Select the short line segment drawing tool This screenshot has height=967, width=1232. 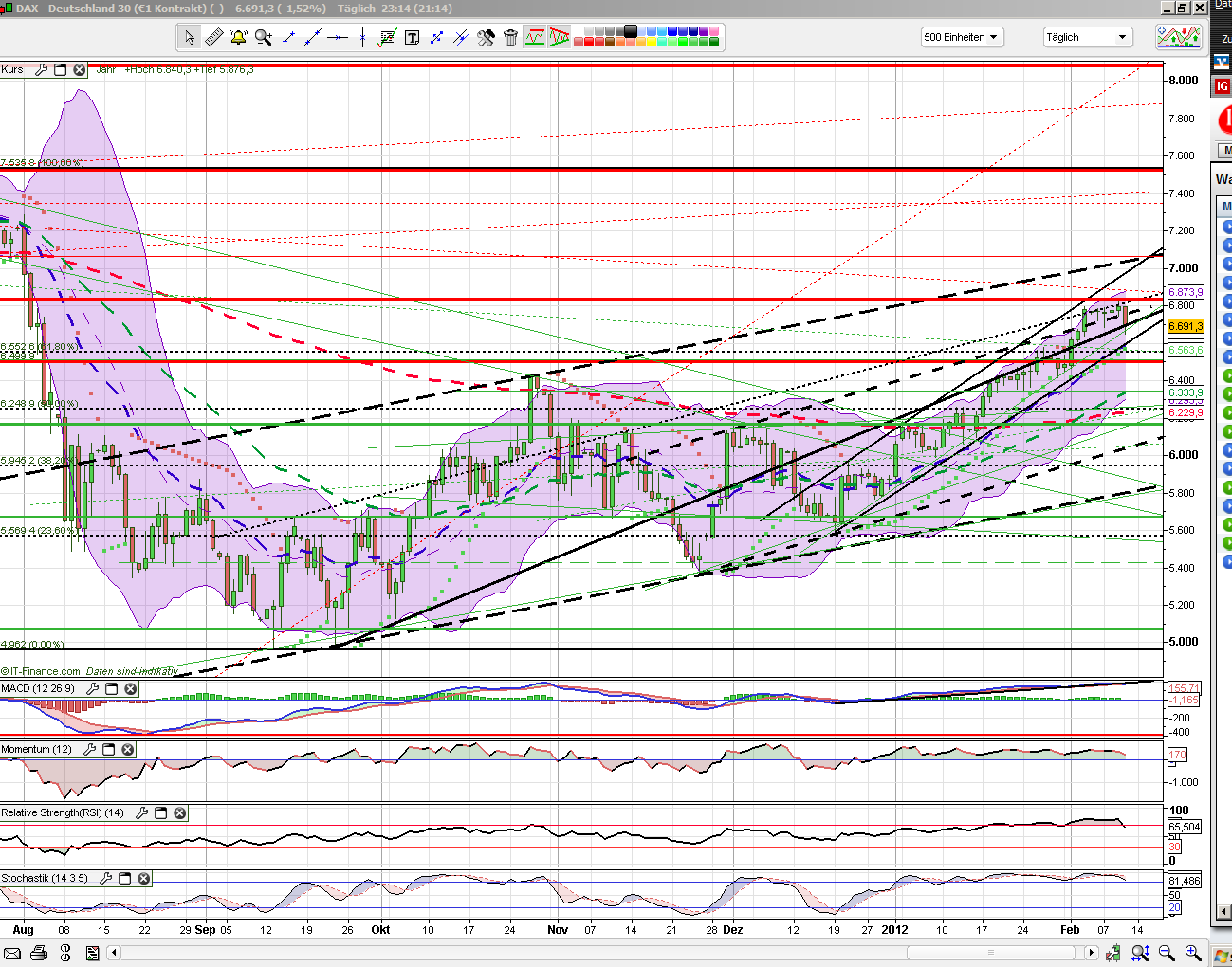point(288,37)
